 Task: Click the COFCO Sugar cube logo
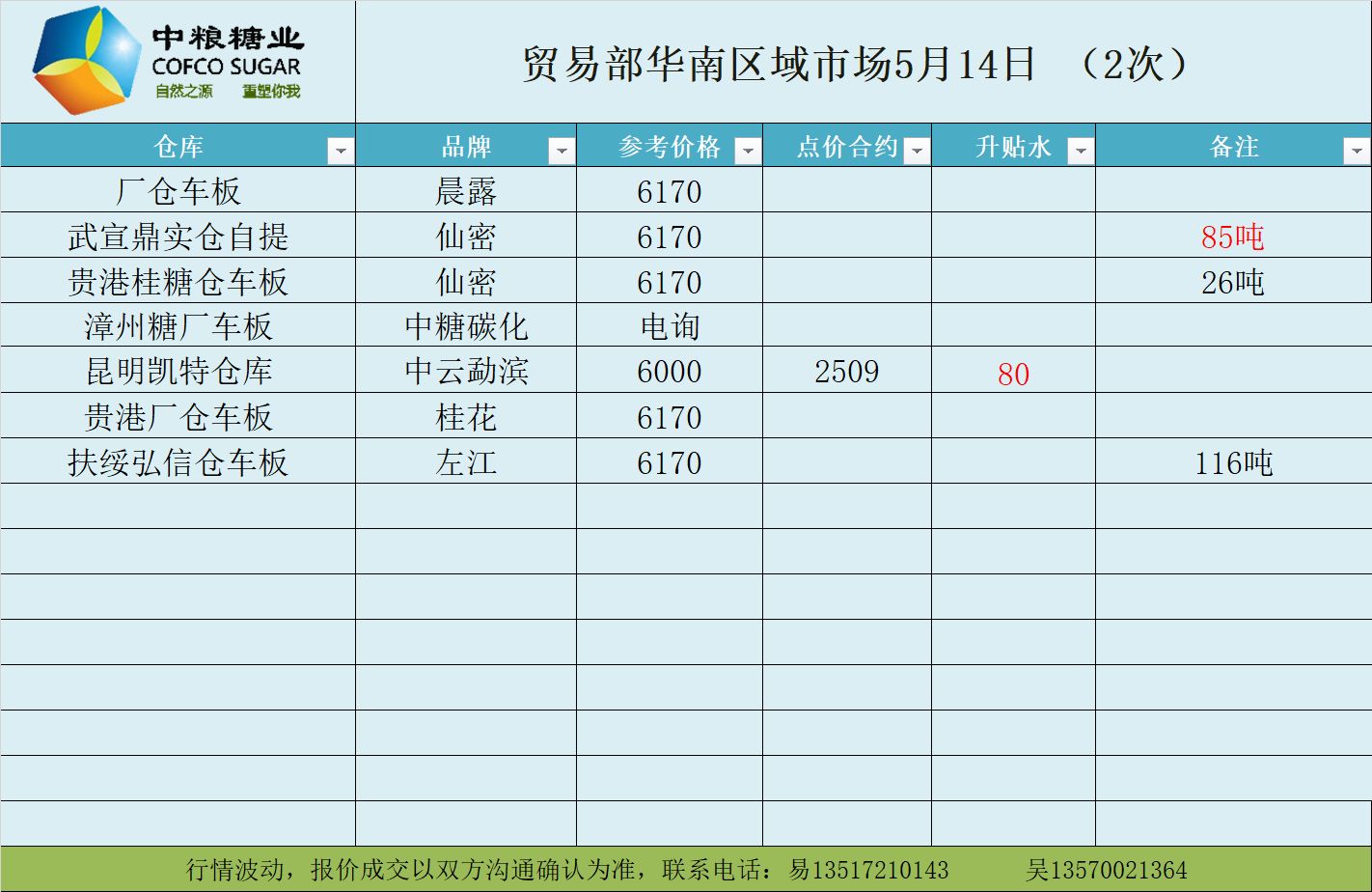pyautogui.click(x=87, y=61)
